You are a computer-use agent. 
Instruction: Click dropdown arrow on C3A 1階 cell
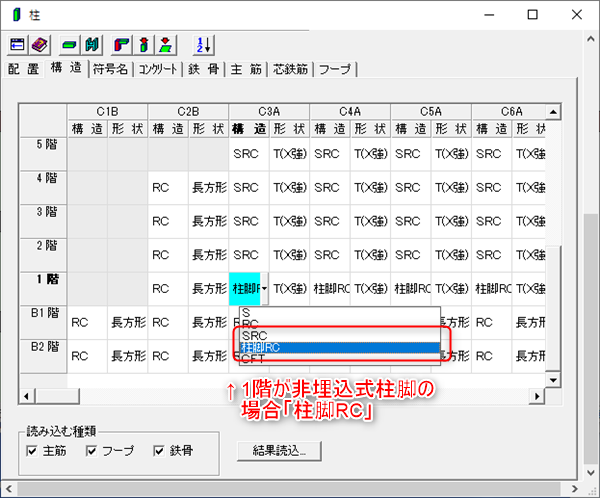point(264,289)
